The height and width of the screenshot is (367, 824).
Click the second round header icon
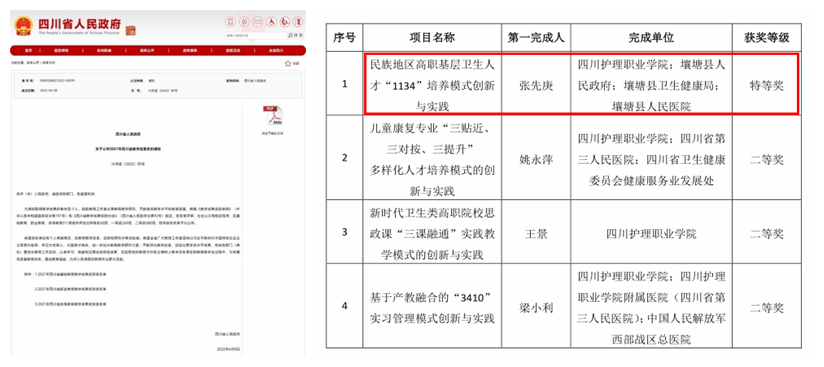coord(244,22)
